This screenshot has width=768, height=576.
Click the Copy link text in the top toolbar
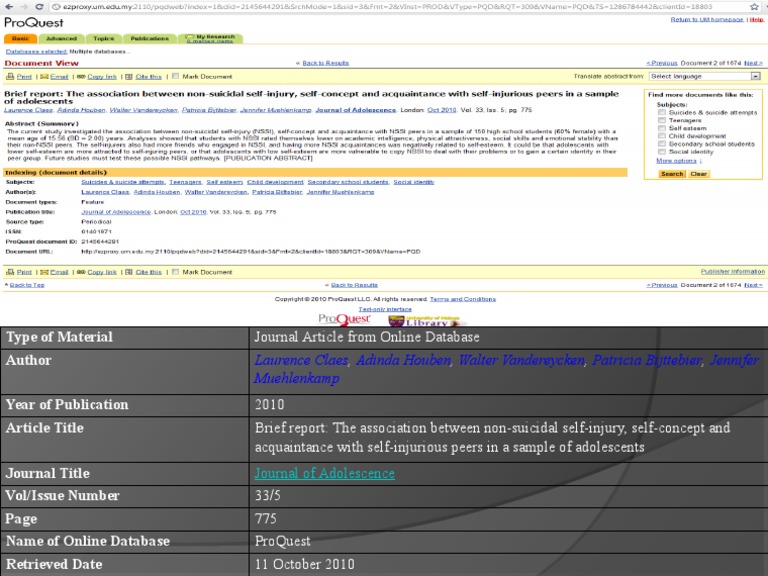(x=102, y=77)
